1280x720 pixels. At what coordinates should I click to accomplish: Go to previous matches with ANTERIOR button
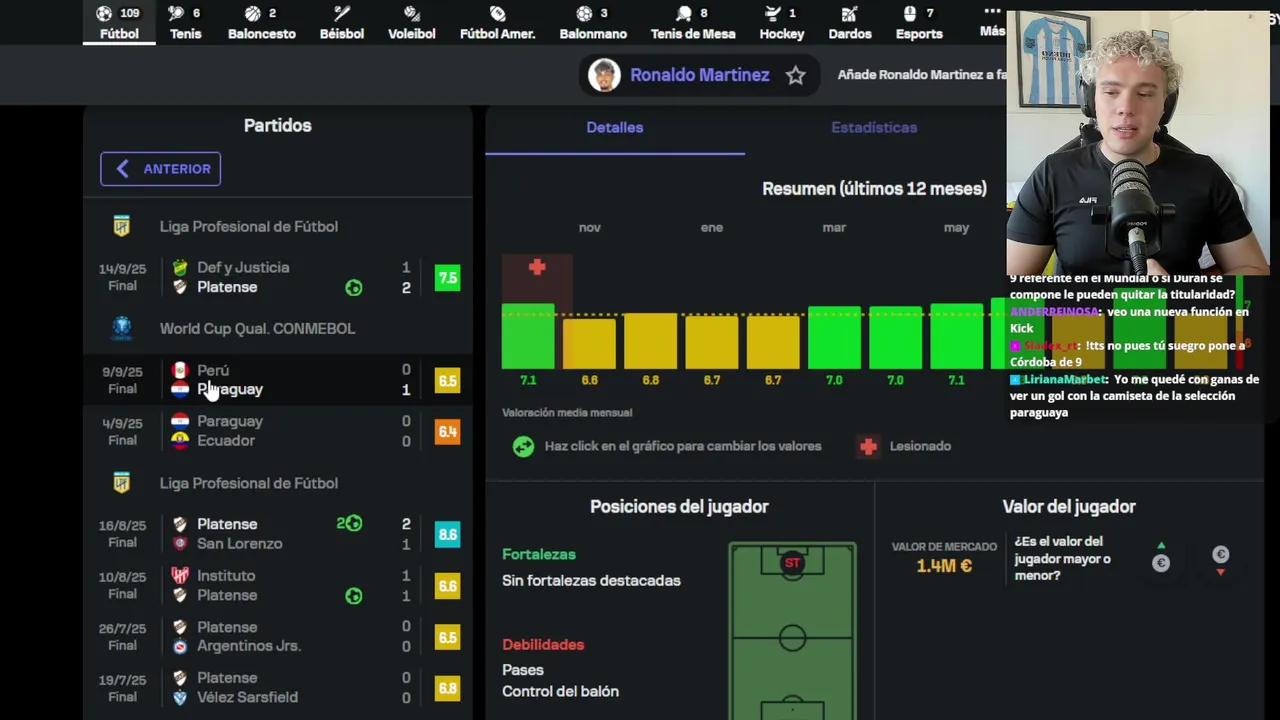coord(160,169)
